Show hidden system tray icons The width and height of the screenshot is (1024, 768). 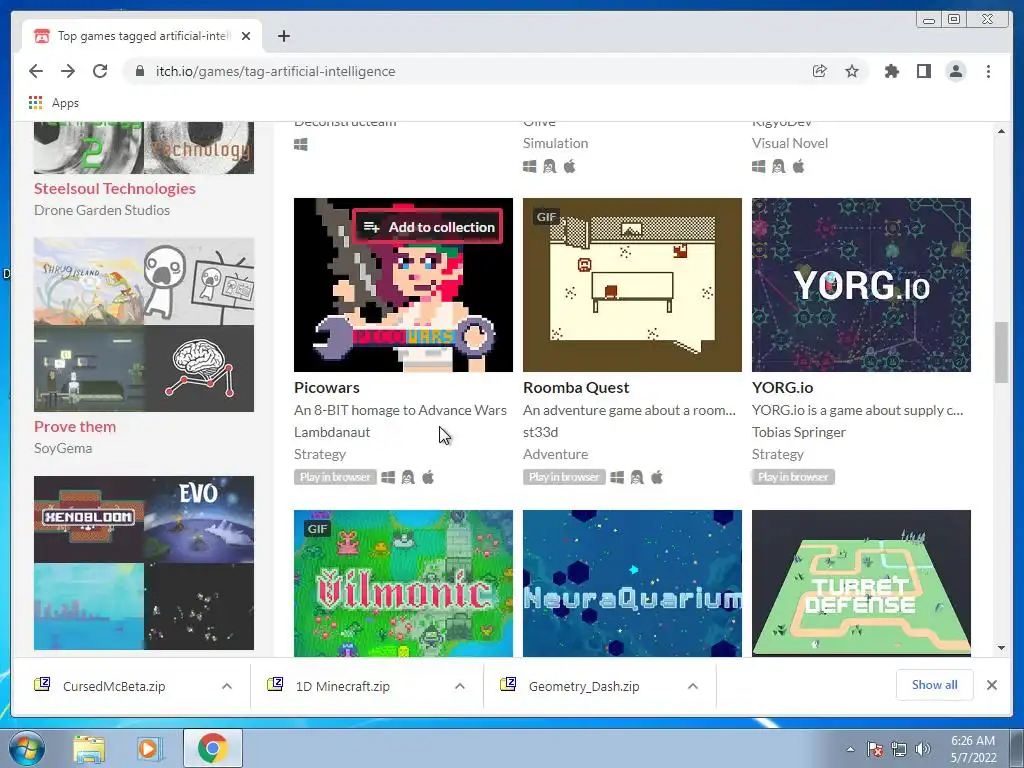pos(850,749)
